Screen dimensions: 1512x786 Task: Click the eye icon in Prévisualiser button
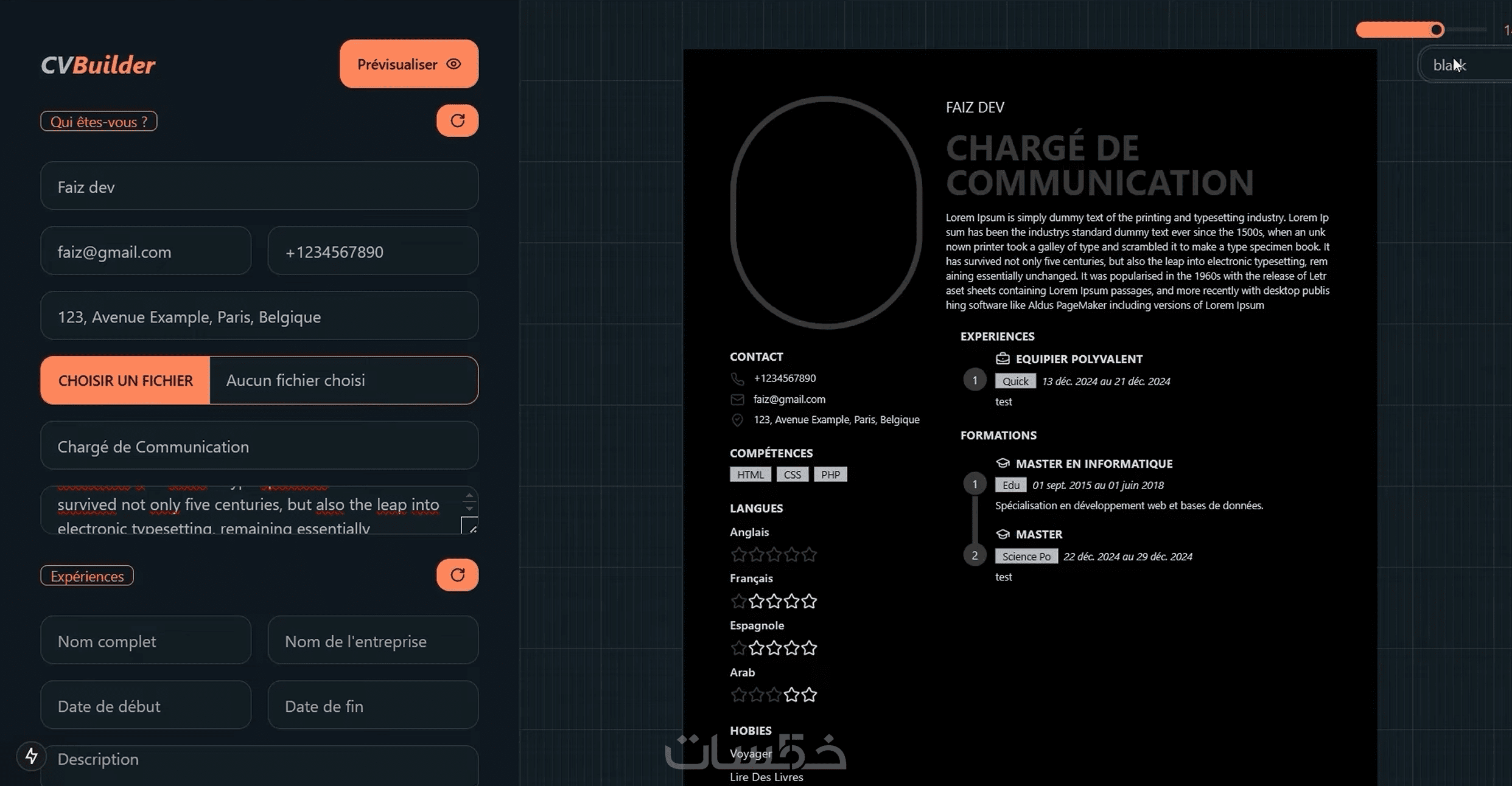453,64
